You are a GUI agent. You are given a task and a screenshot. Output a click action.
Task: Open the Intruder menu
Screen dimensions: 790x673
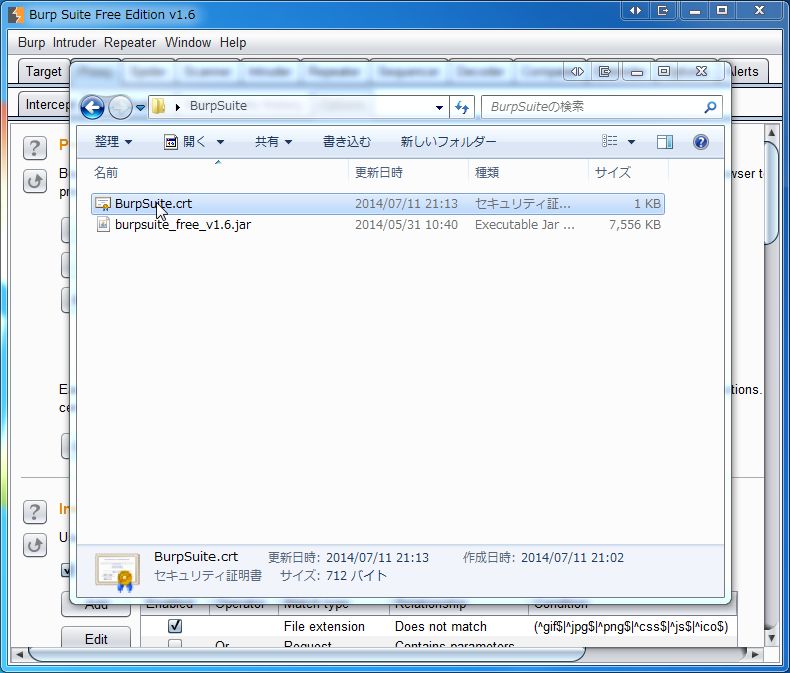coord(74,42)
